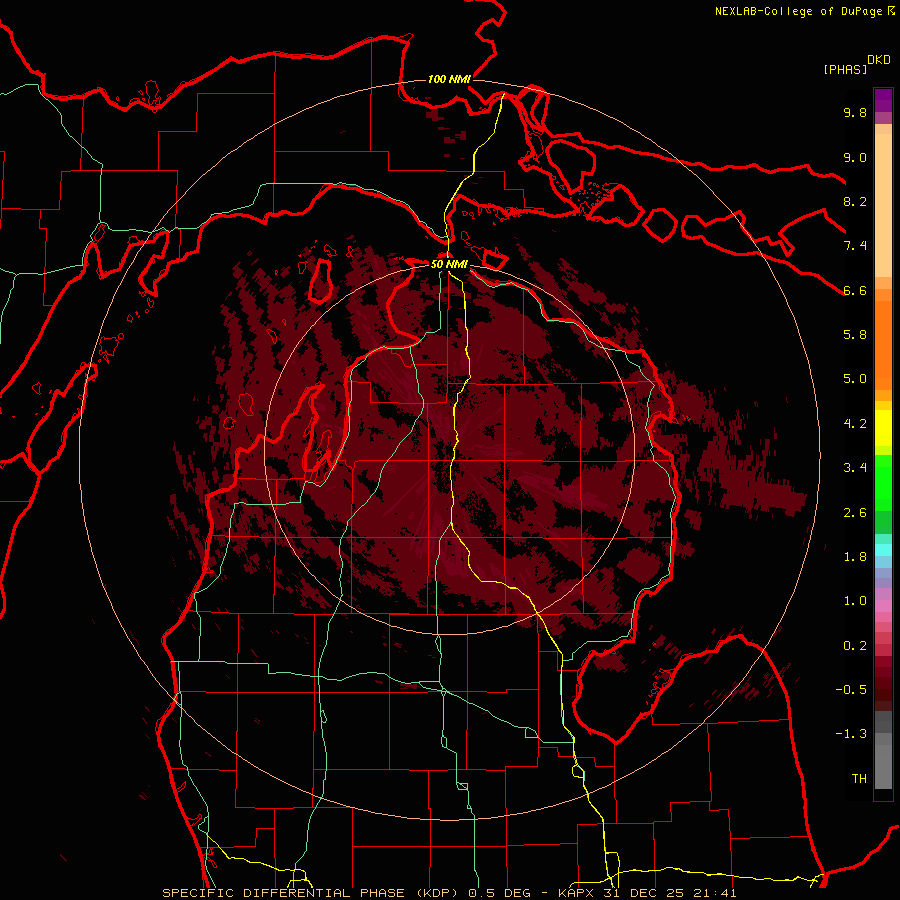Click the 9.8 scale value
Image resolution: width=900 pixels, height=900 pixels.
point(855,112)
